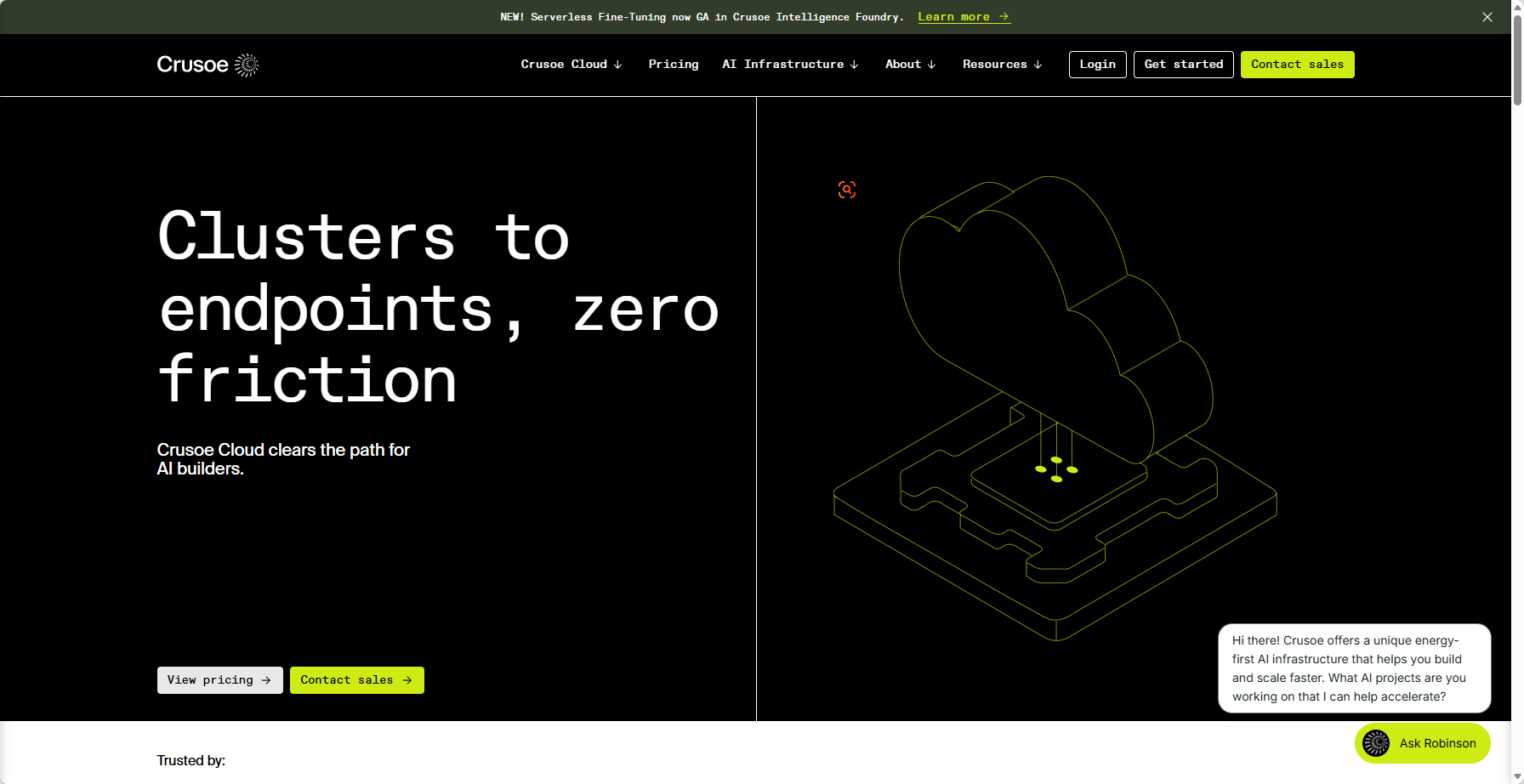Click the orange visual search icon
The image size is (1524, 784).
click(x=847, y=190)
